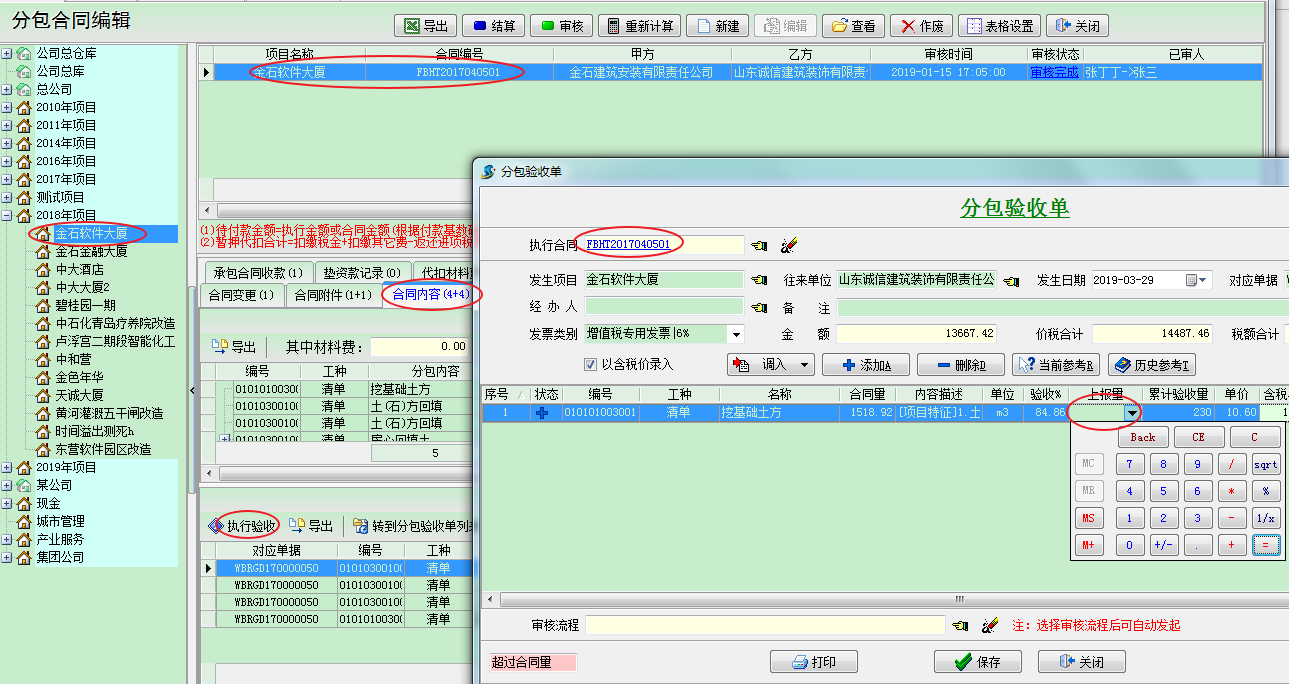Select 碧桂园一期 in the project tree
Screen dimensions: 1289x684
[85, 305]
